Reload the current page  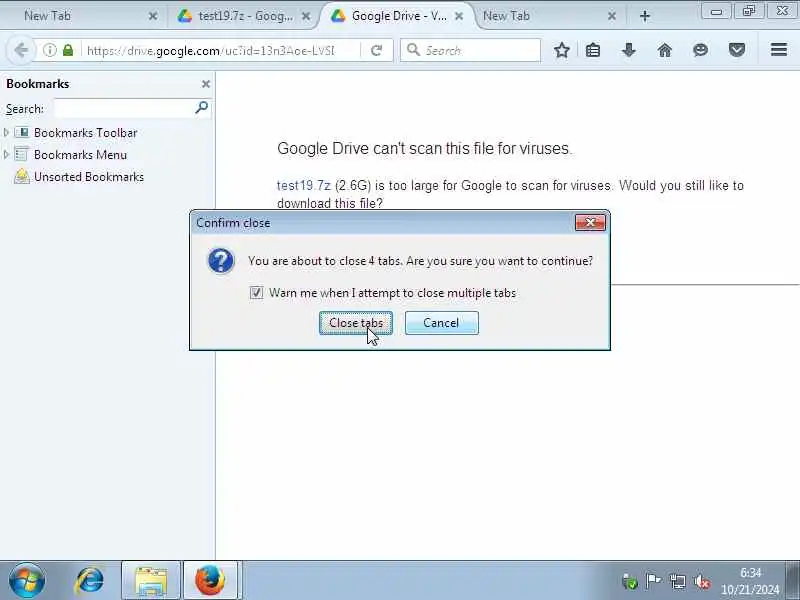[377, 51]
